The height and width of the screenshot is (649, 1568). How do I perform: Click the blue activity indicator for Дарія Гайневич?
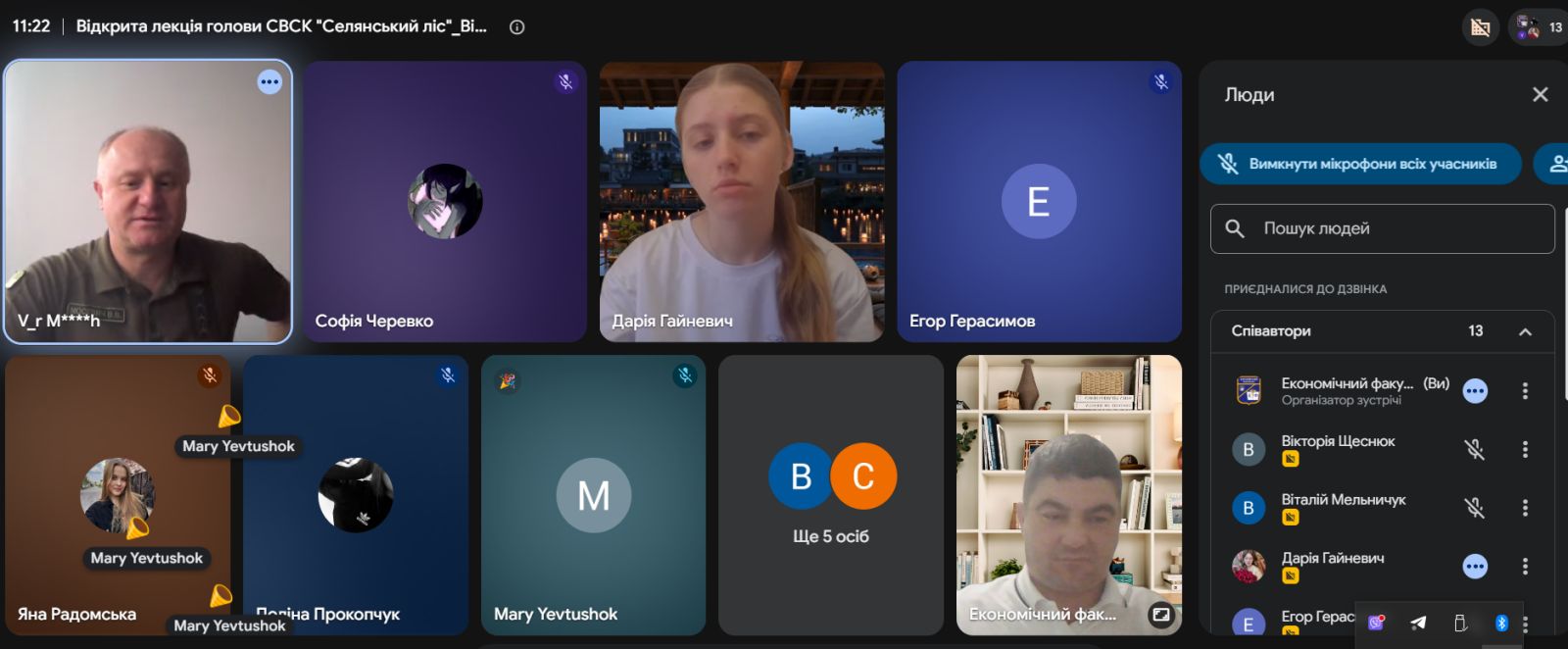(x=1475, y=567)
